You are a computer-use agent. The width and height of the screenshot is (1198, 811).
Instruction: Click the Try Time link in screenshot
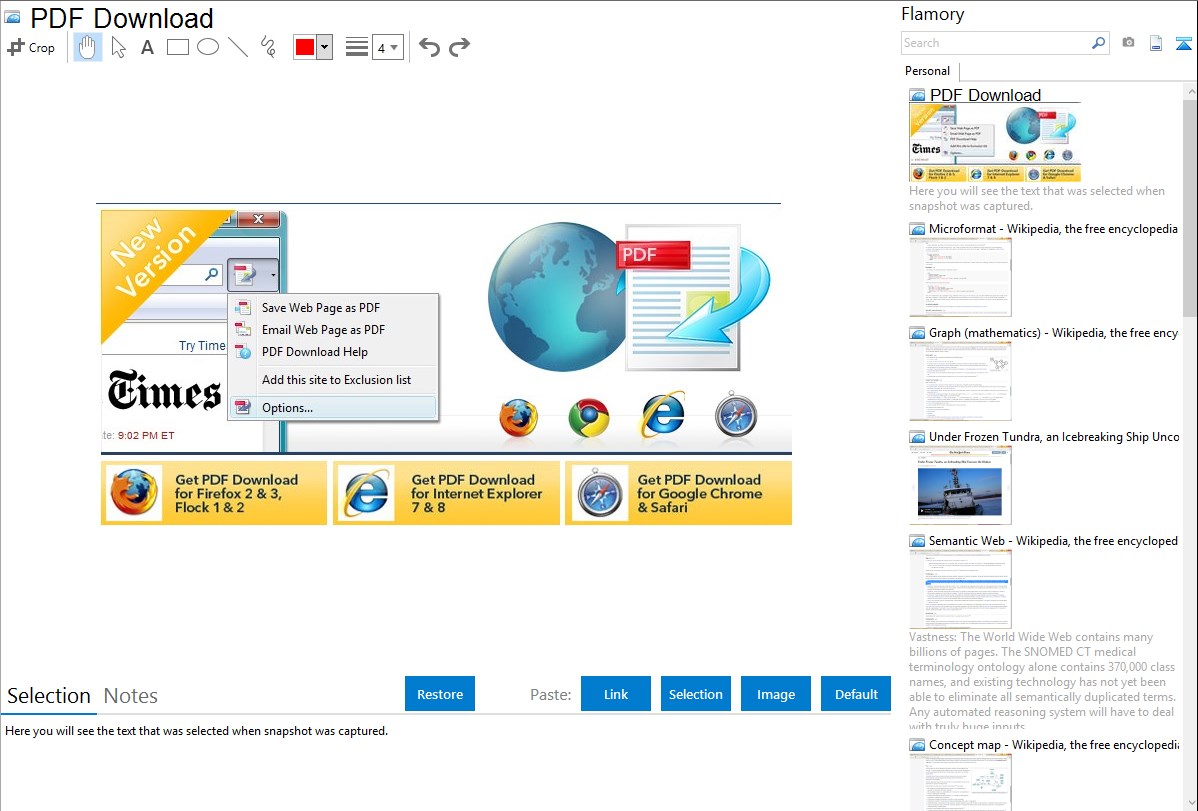pyautogui.click(x=202, y=345)
